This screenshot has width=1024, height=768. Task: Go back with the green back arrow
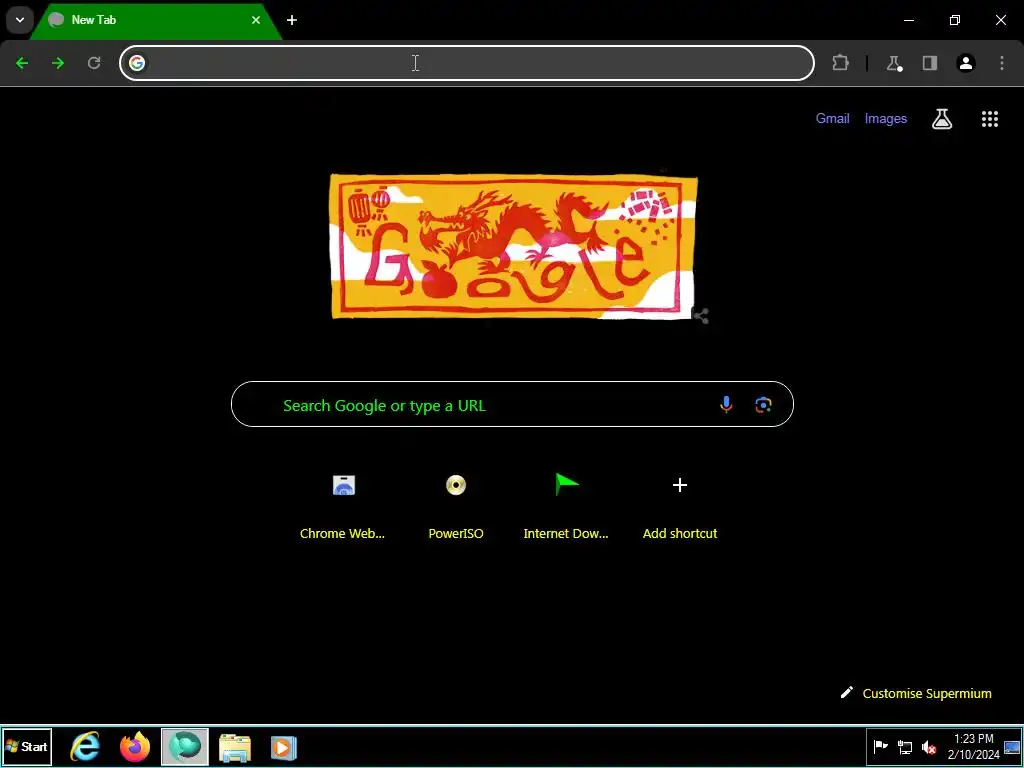22,63
